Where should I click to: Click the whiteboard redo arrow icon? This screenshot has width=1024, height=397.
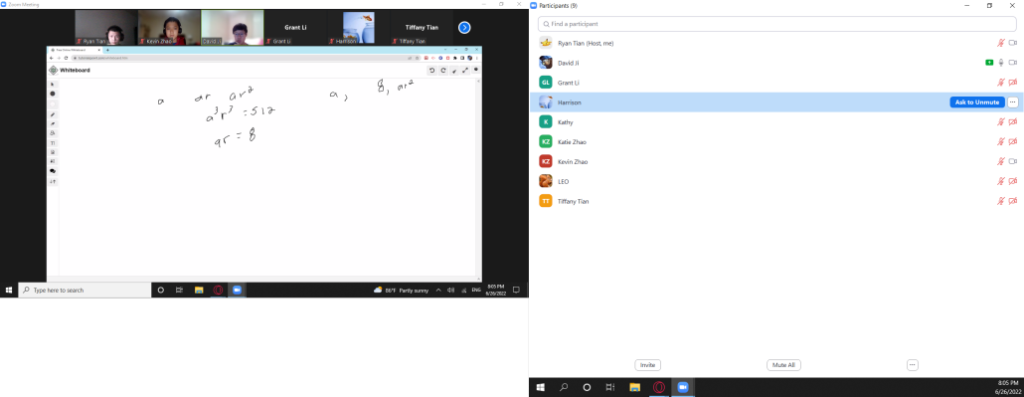(x=443, y=70)
